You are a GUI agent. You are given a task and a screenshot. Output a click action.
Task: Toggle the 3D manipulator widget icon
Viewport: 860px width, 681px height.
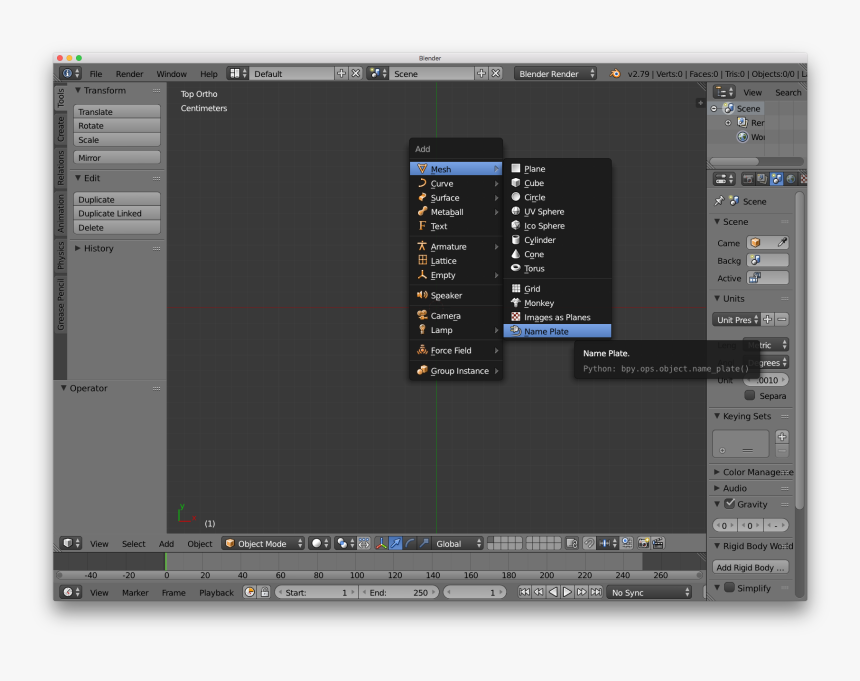pyautogui.click(x=381, y=543)
